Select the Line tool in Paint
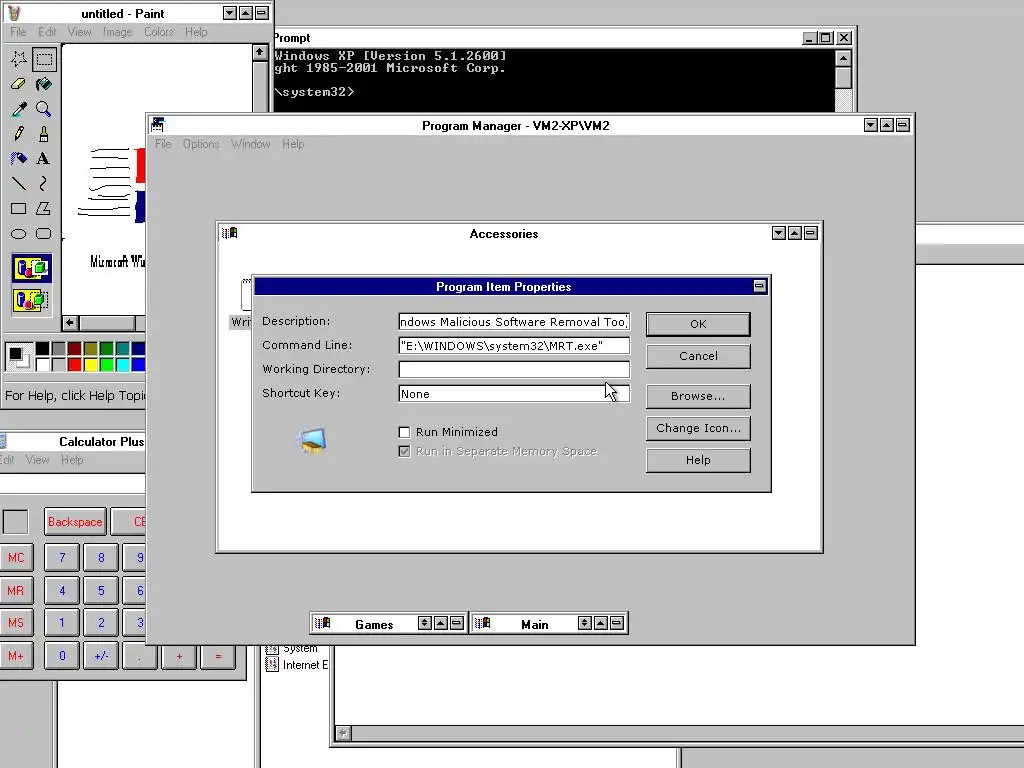Screen dimensions: 1024x768 18,184
